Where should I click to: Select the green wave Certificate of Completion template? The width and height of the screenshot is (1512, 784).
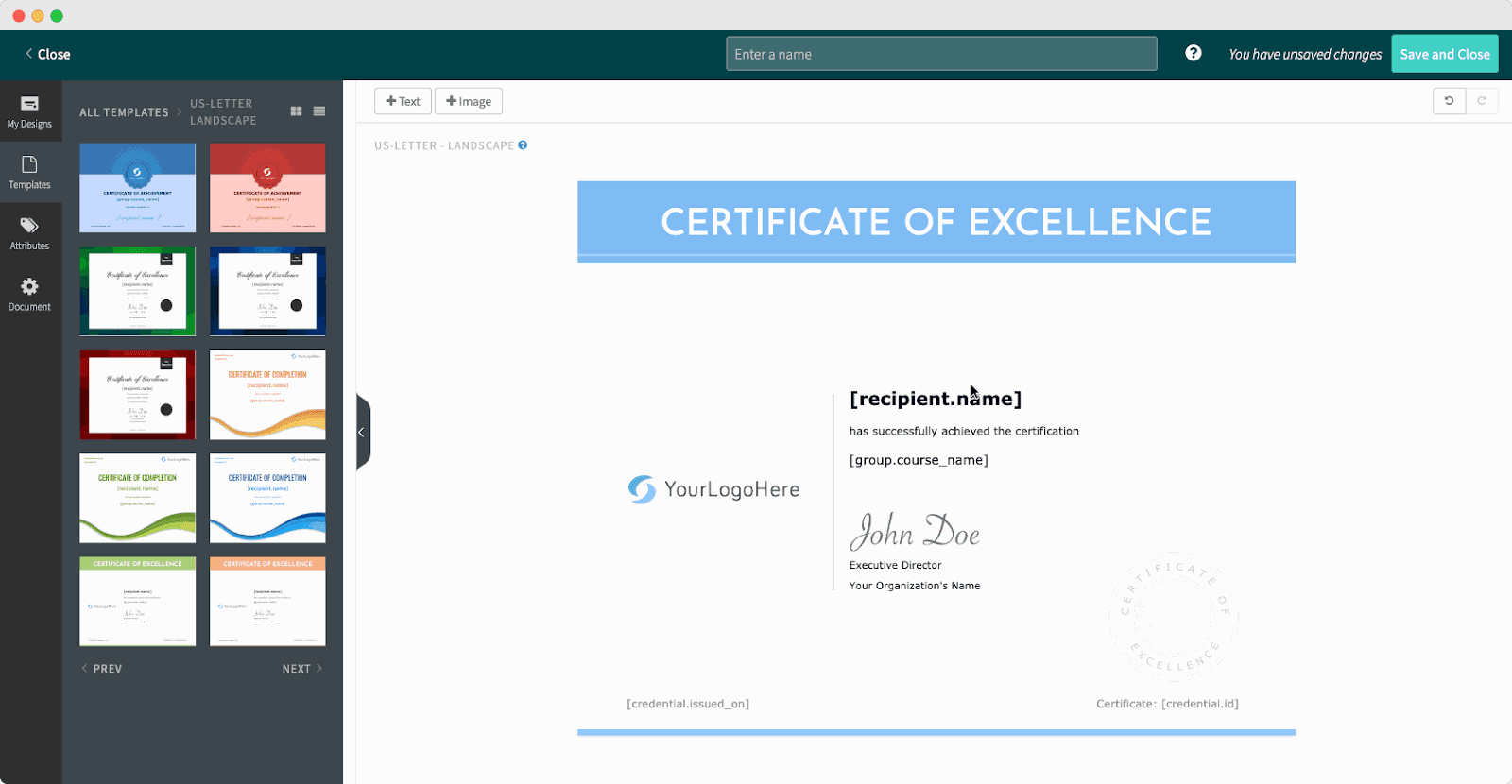[138, 498]
